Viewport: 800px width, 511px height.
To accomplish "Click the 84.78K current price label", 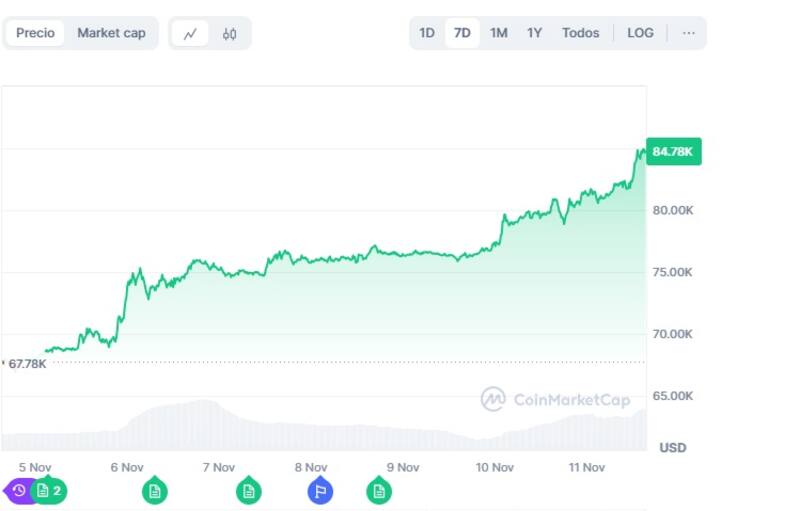I will pyautogui.click(x=675, y=152).
